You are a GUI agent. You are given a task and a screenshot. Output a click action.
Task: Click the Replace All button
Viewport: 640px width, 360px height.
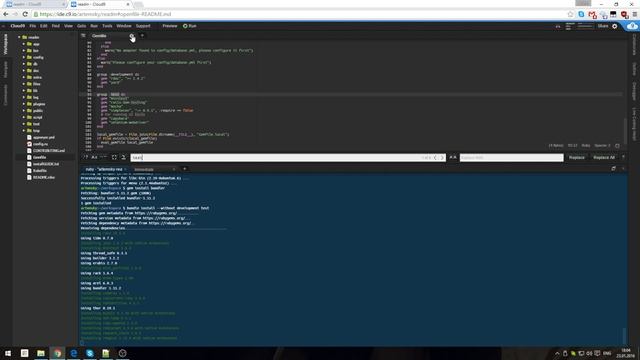pyautogui.click(x=604, y=158)
